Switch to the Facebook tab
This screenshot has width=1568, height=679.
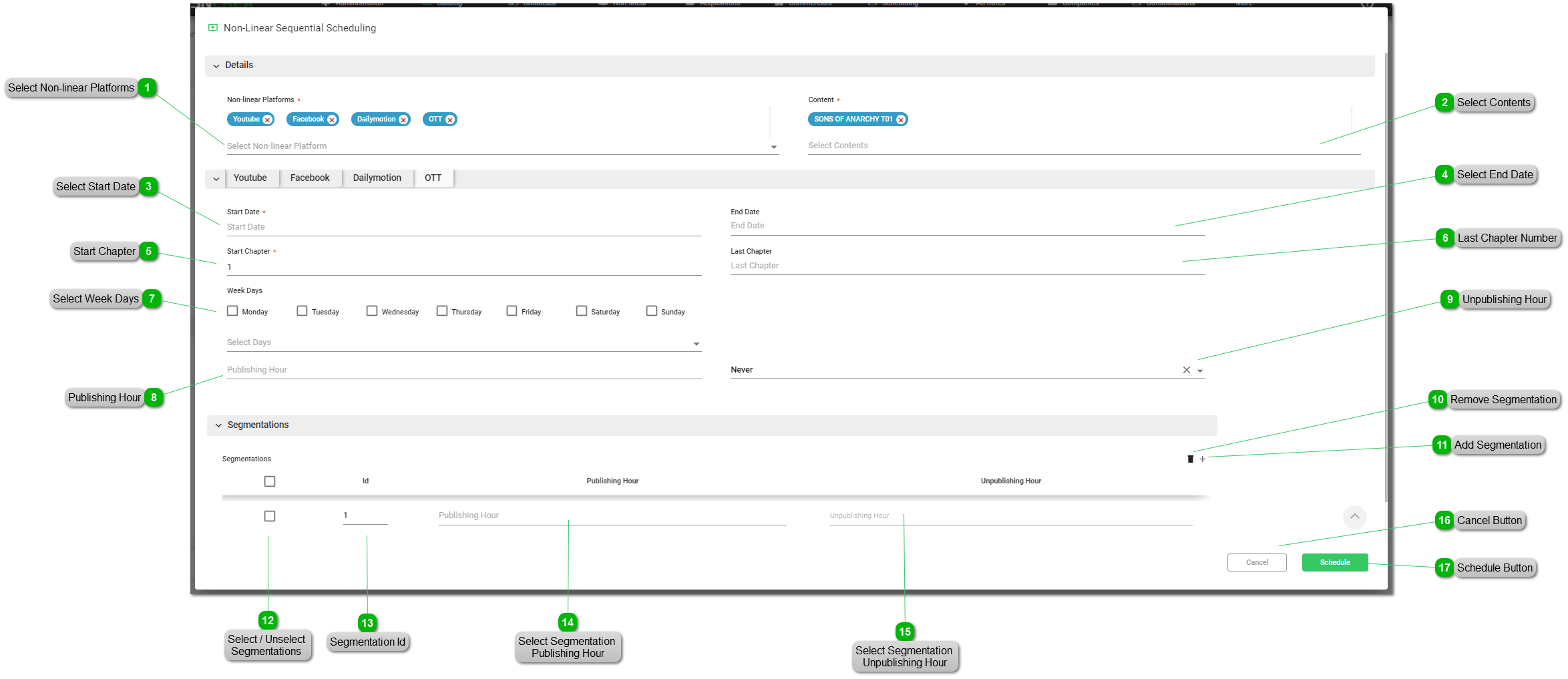point(310,178)
